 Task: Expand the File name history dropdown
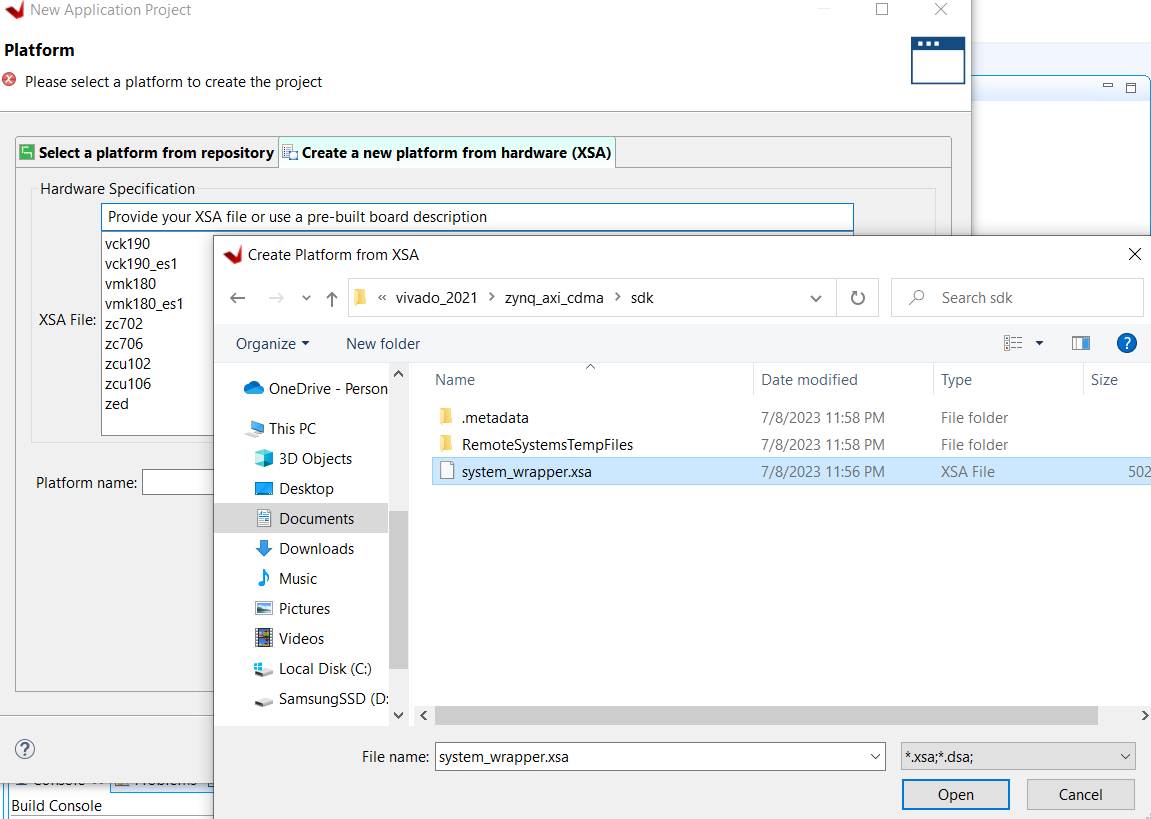tap(874, 757)
